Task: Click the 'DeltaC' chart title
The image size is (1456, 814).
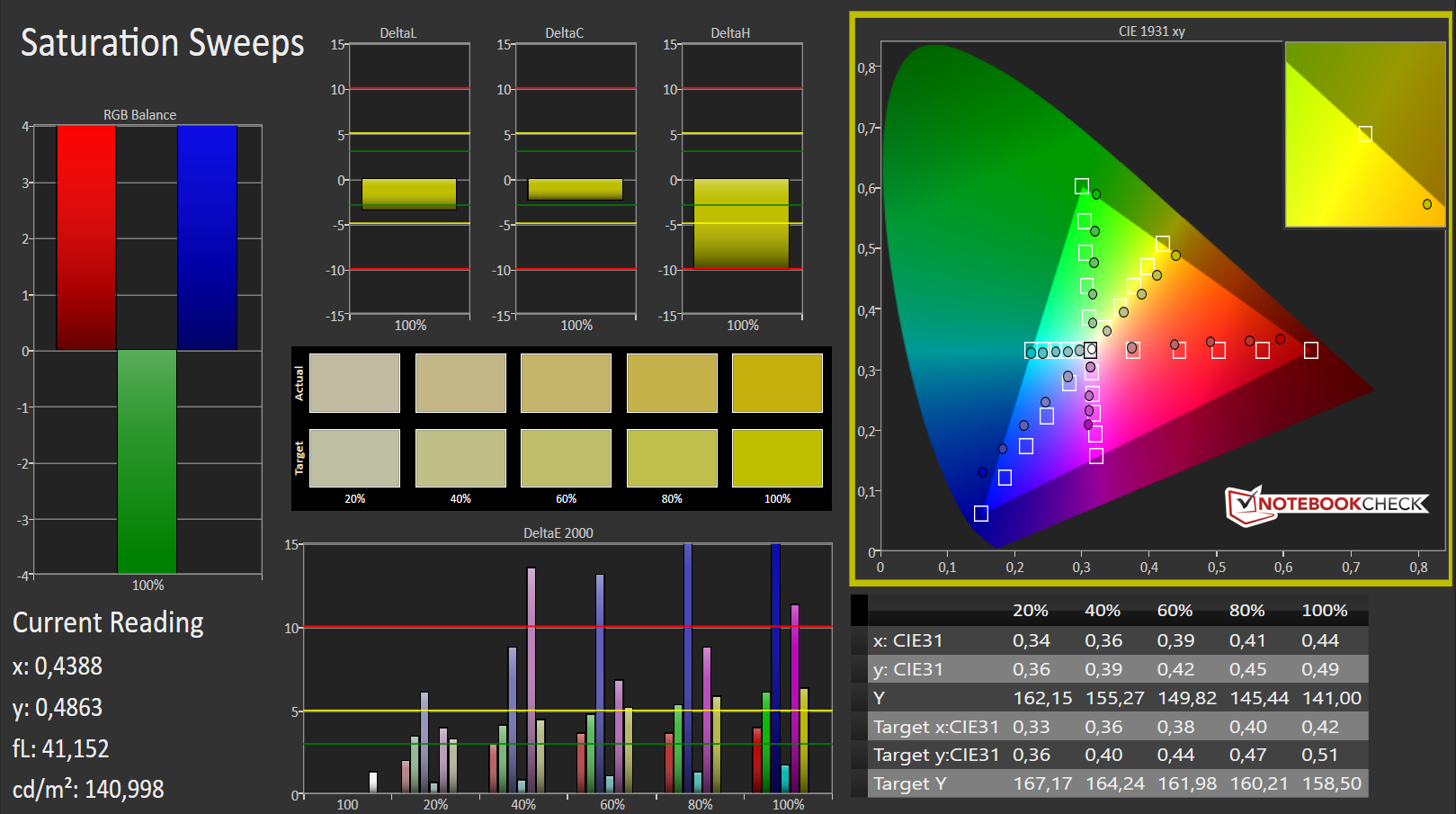Action: coord(564,33)
